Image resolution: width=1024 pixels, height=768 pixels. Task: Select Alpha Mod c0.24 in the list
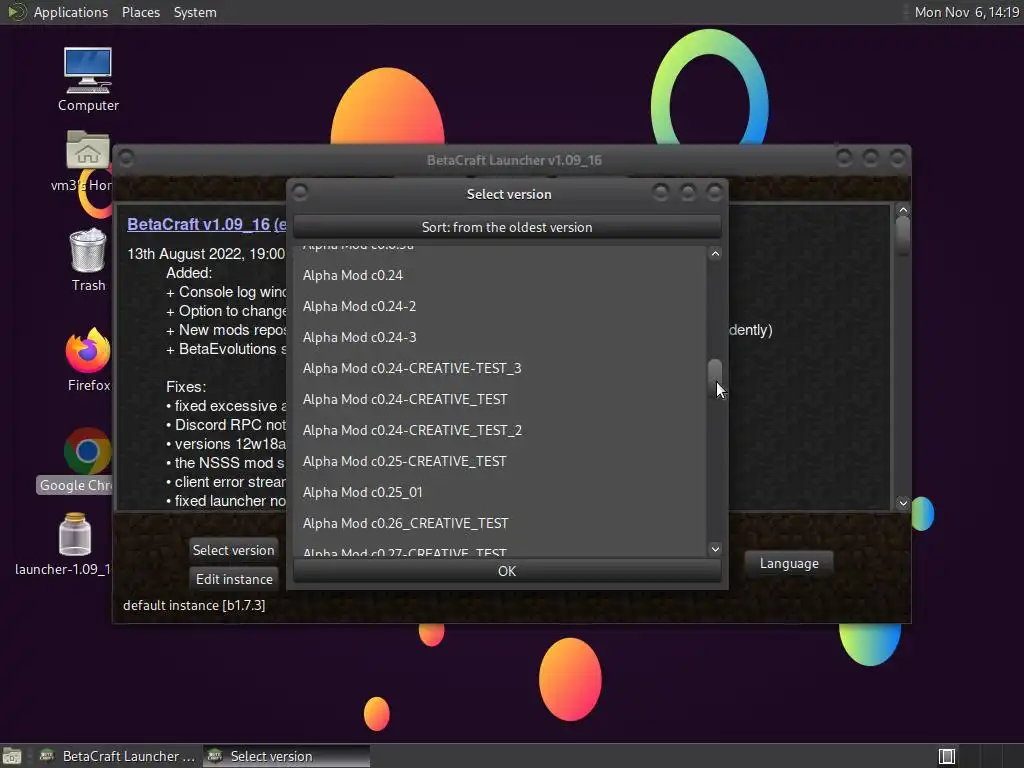point(500,275)
